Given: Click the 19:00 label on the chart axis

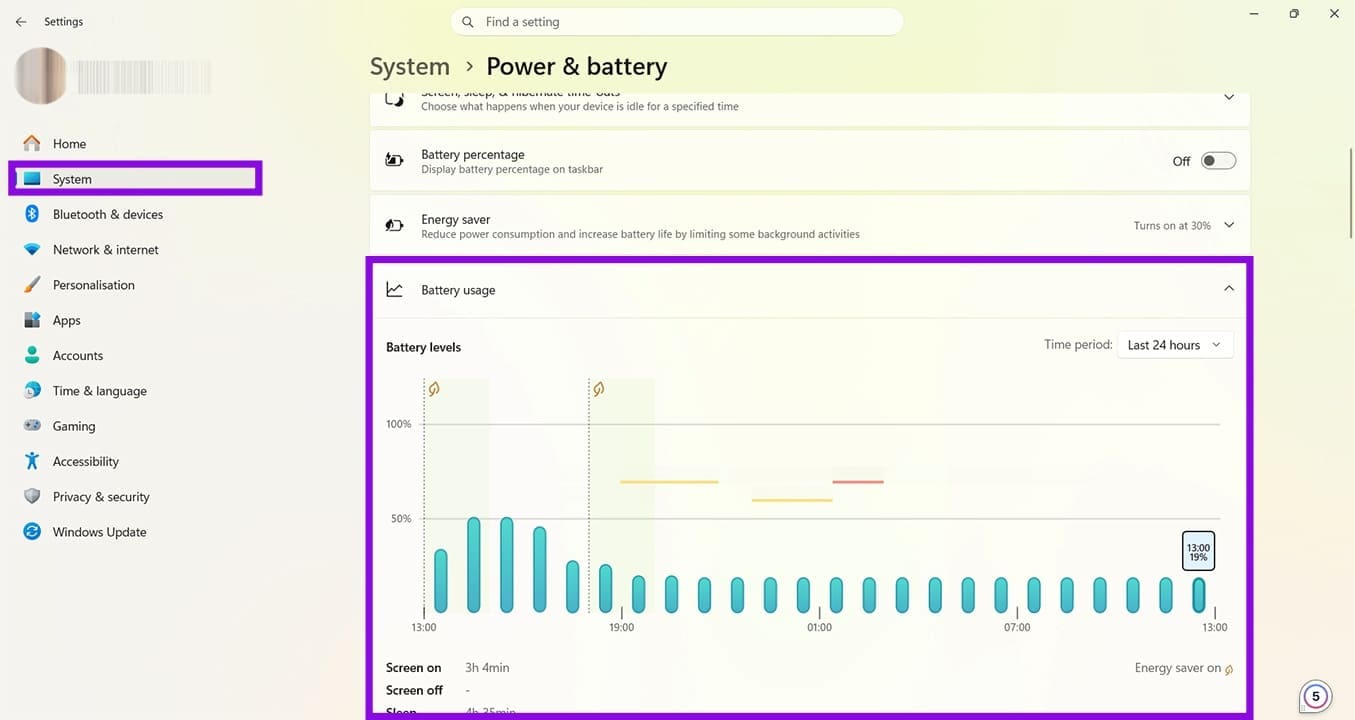Looking at the screenshot, I should click(x=621, y=627).
